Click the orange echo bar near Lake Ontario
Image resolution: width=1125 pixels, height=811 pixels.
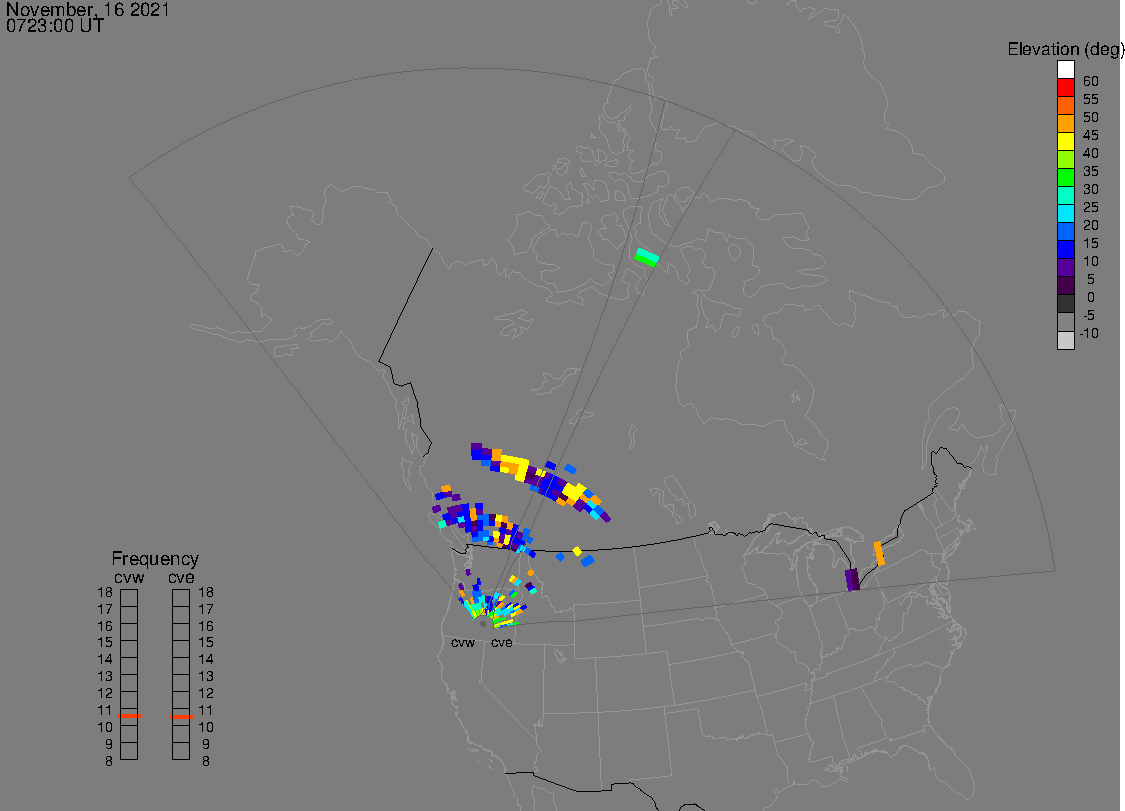pyautogui.click(x=879, y=553)
